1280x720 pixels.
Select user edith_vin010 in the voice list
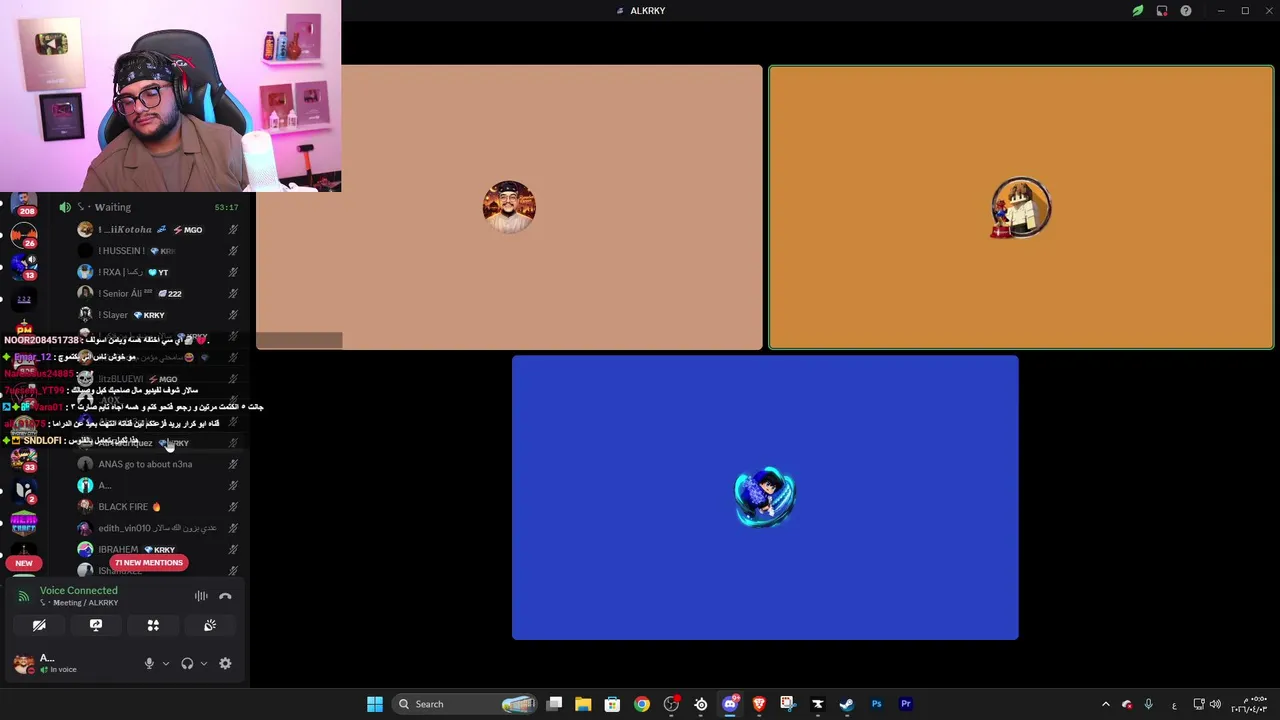(x=157, y=528)
